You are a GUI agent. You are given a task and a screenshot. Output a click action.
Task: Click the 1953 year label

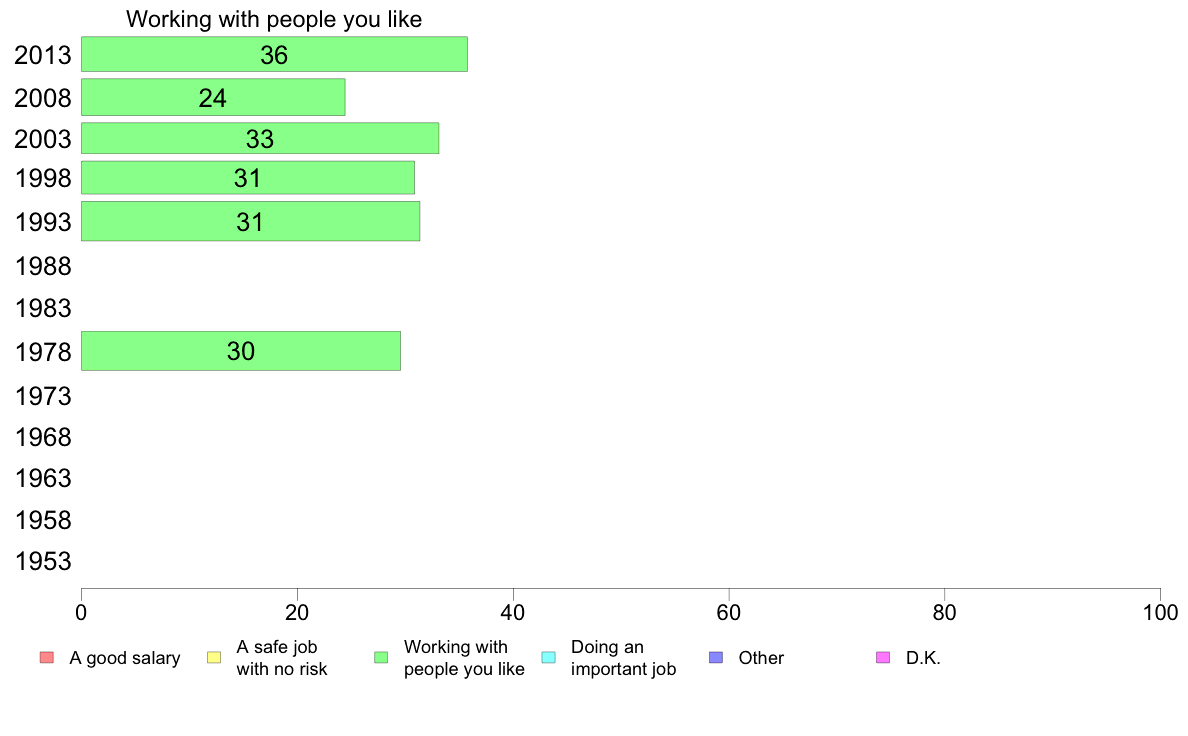(43, 562)
